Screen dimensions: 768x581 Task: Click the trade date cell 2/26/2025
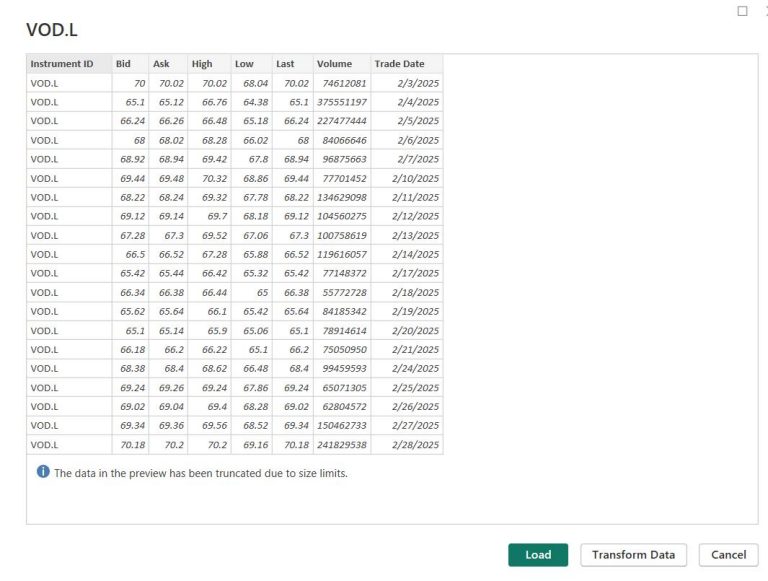407,407
